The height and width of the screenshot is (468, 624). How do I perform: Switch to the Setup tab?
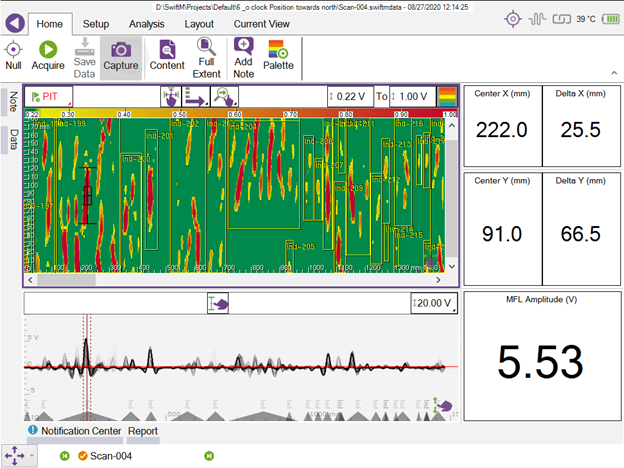[x=96, y=22]
